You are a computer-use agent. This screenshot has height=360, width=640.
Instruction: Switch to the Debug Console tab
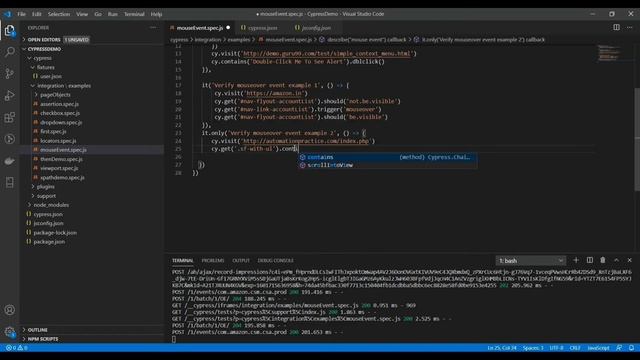tap(276, 260)
